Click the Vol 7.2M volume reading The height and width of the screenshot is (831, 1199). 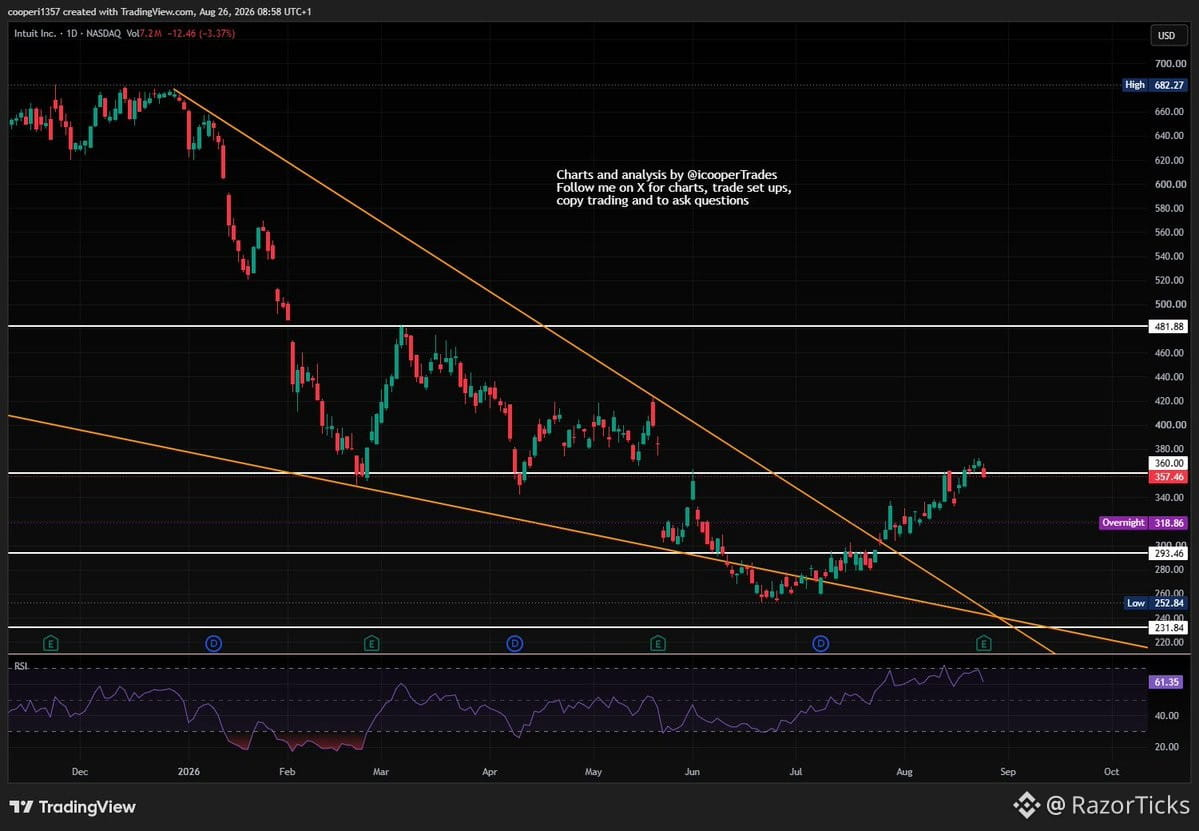click(x=144, y=34)
